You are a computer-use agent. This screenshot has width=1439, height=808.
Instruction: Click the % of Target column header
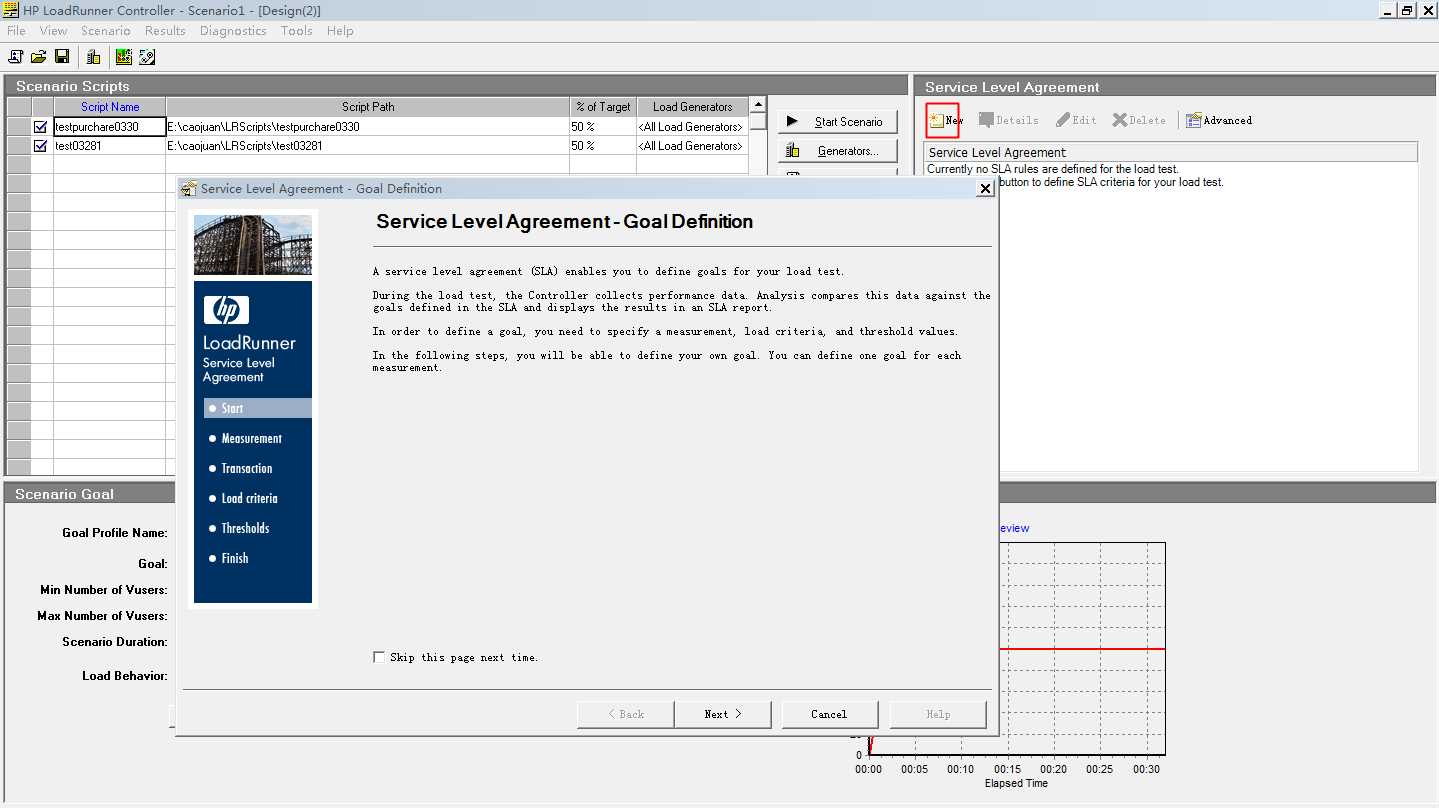603,107
